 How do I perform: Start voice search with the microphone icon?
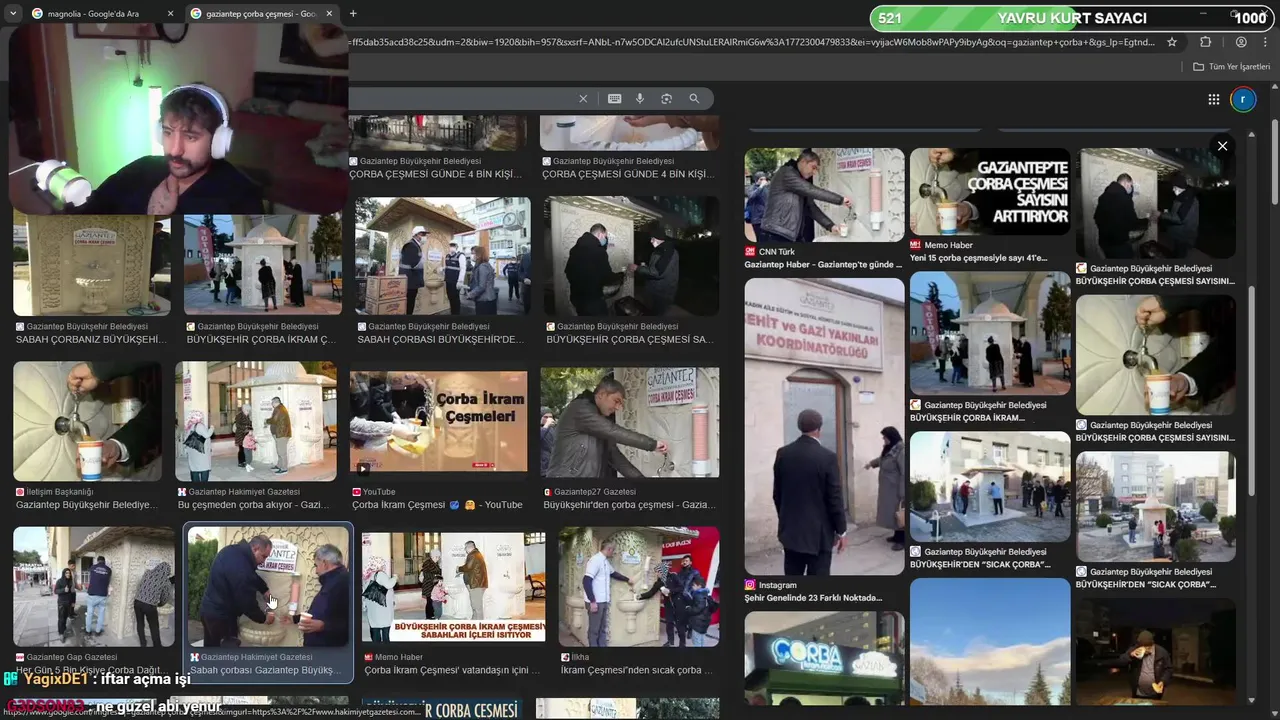(x=640, y=99)
